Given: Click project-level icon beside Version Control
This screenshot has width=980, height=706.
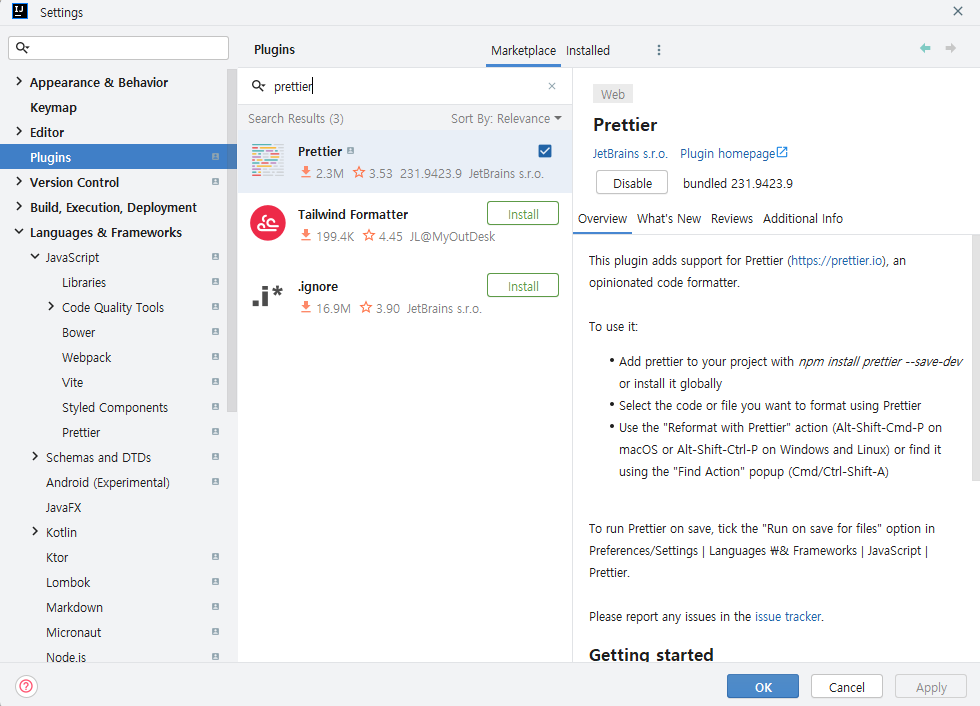Looking at the screenshot, I should pyautogui.click(x=216, y=182).
